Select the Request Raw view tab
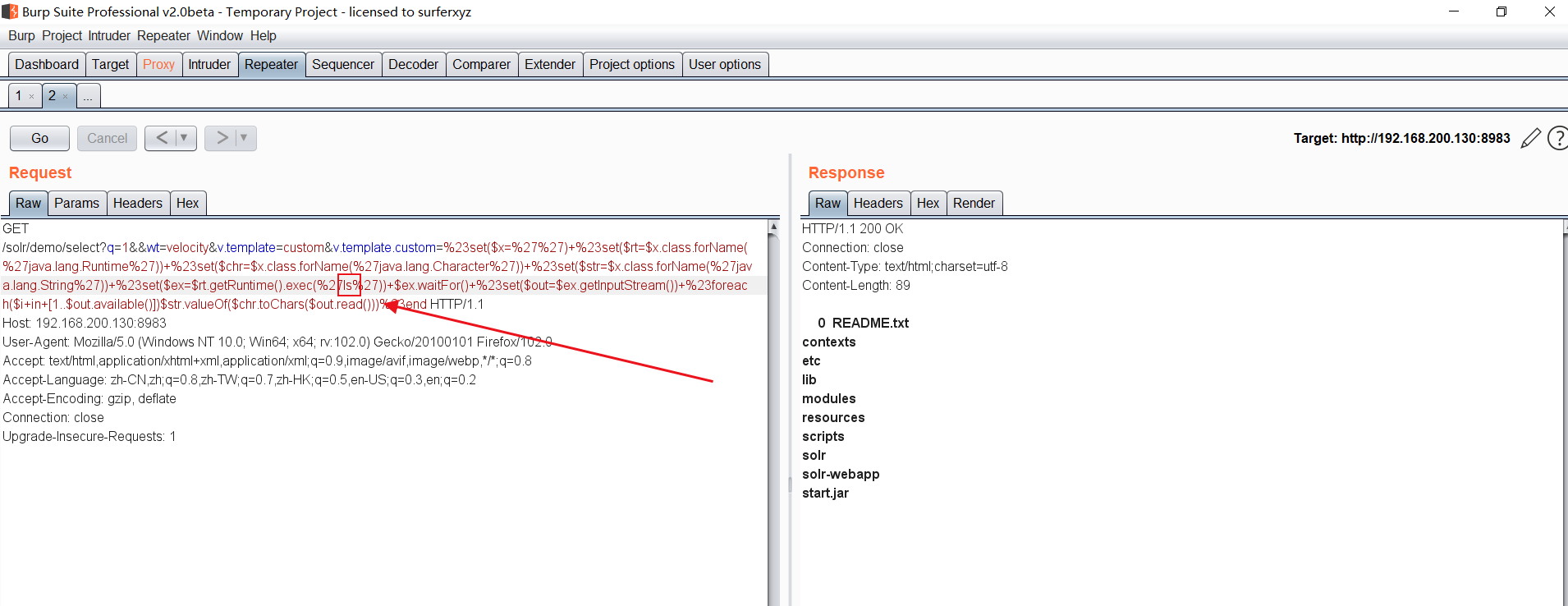 (28, 203)
